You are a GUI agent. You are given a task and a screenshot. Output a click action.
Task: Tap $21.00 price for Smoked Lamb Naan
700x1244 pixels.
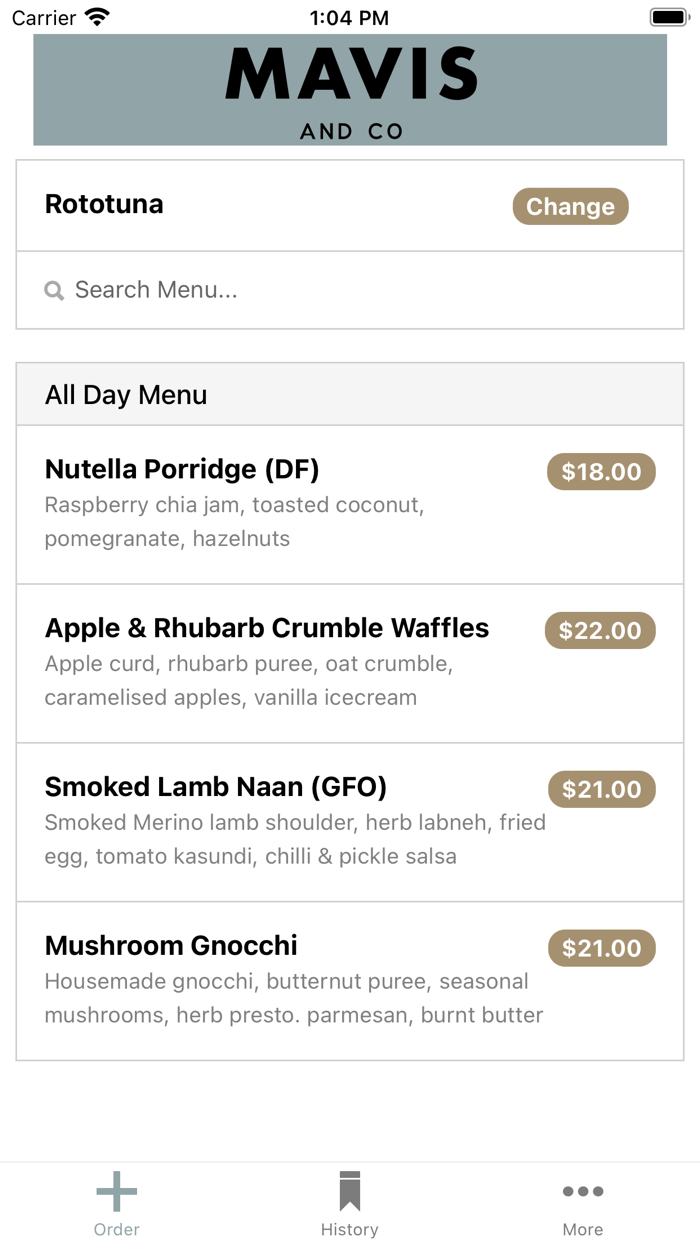[x=601, y=790]
